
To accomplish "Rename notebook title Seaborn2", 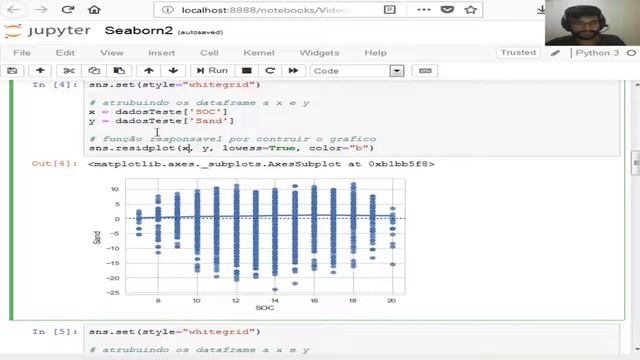I will pos(139,31).
